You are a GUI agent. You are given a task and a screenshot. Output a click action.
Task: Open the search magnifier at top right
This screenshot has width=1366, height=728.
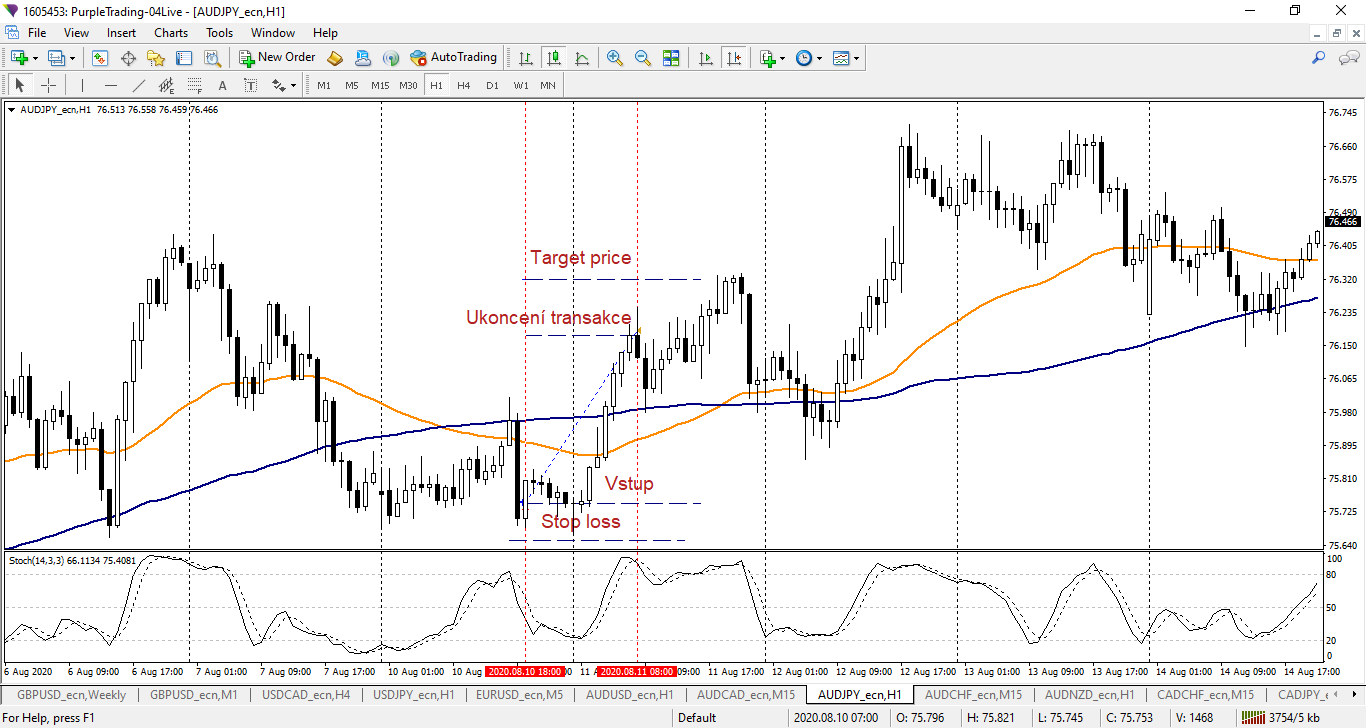(x=1318, y=58)
